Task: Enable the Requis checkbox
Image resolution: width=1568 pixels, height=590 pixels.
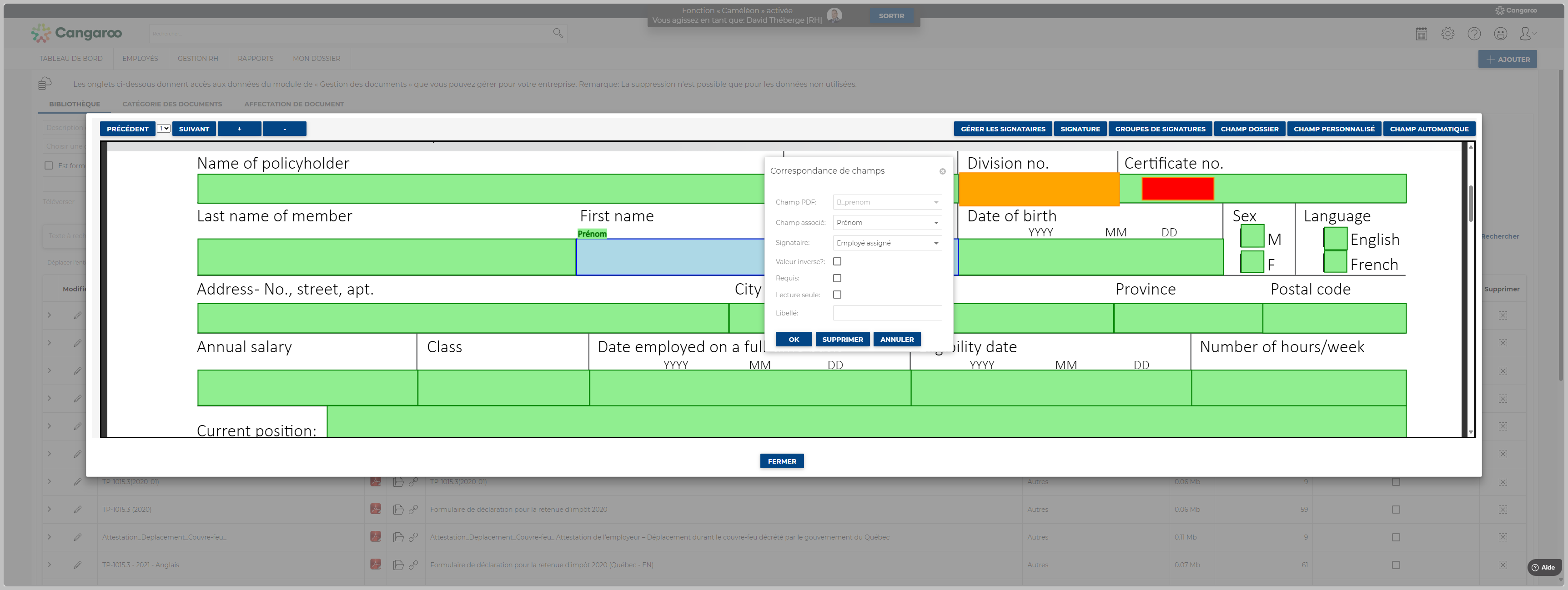Action: 837,278
